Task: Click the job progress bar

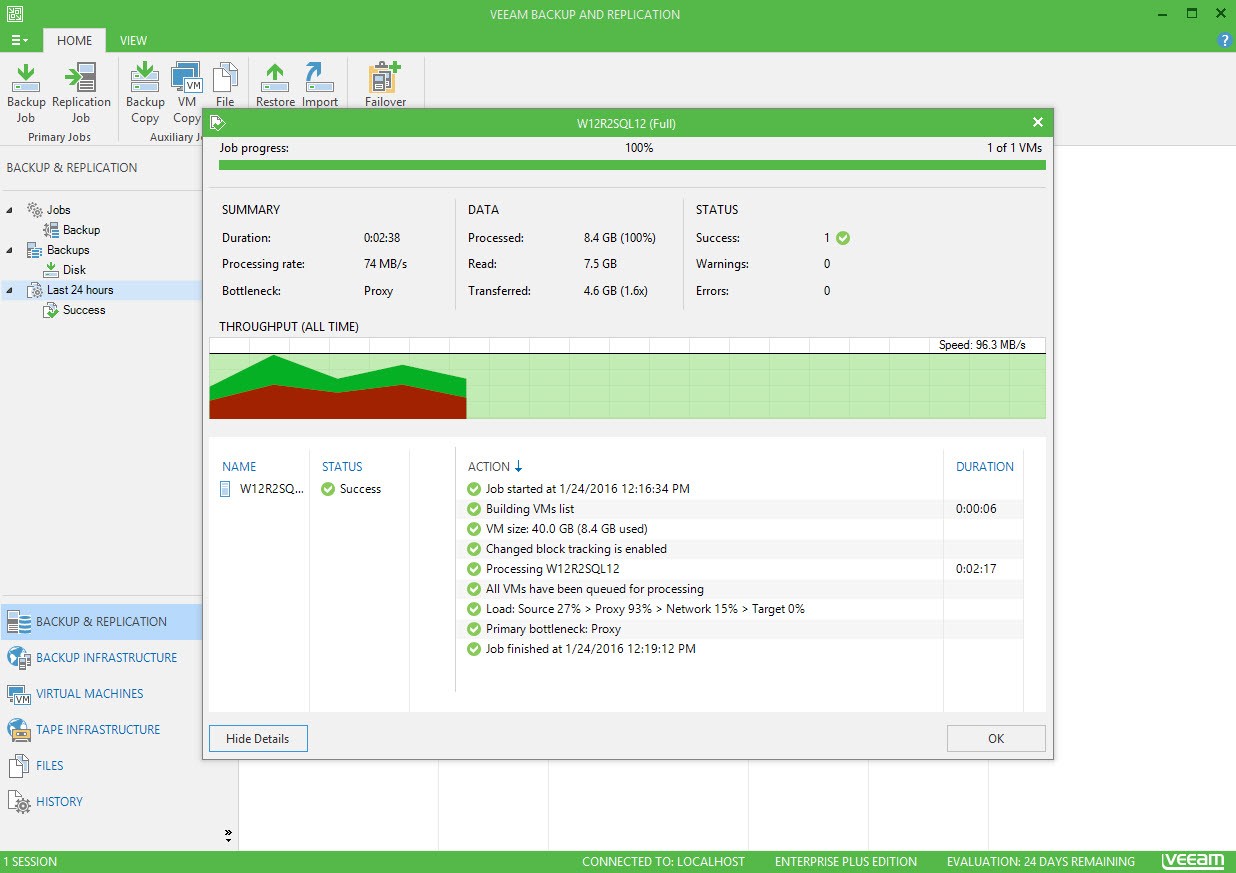Action: tap(632, 165)
